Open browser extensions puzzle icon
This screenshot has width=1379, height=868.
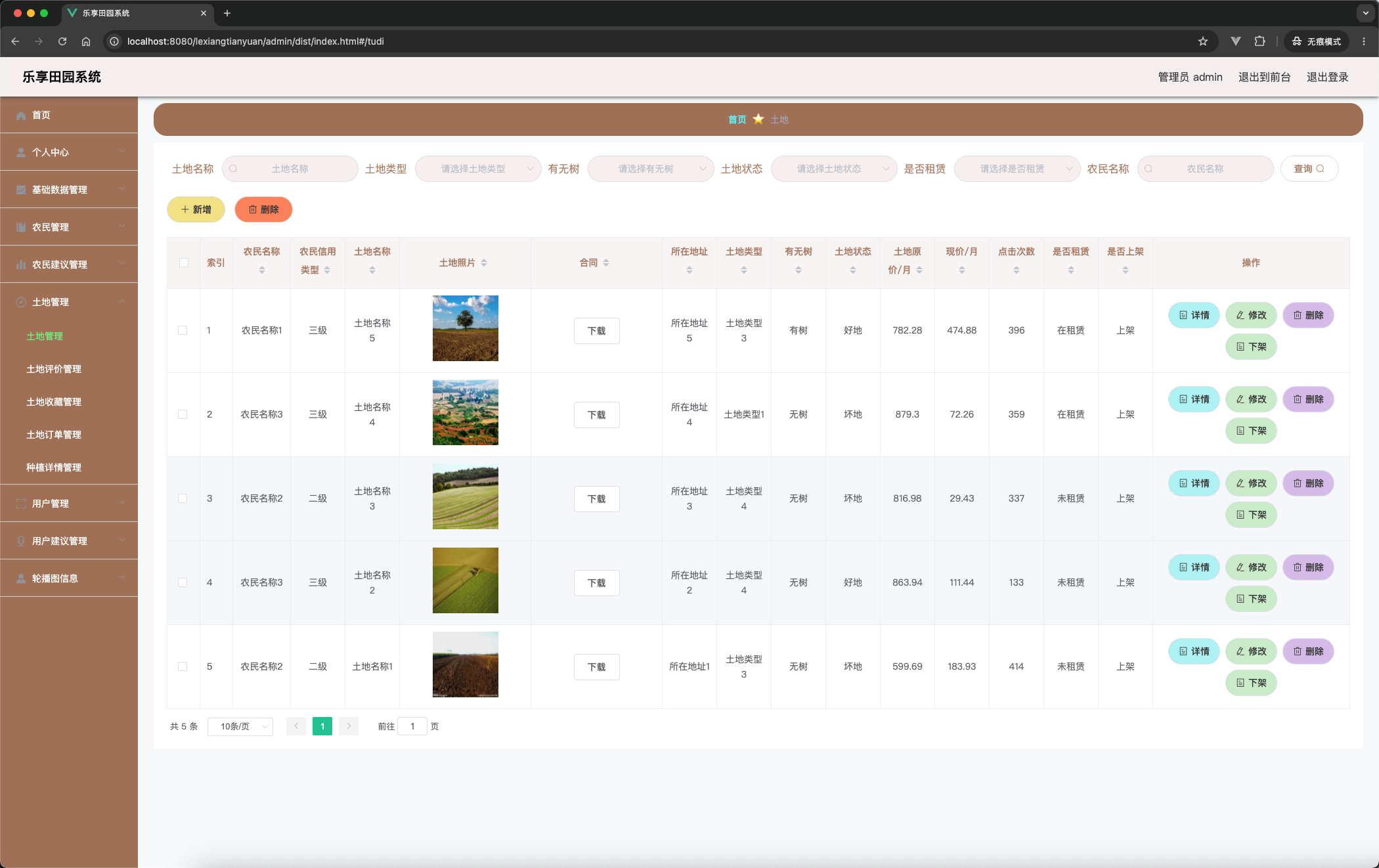[1259, 41]
